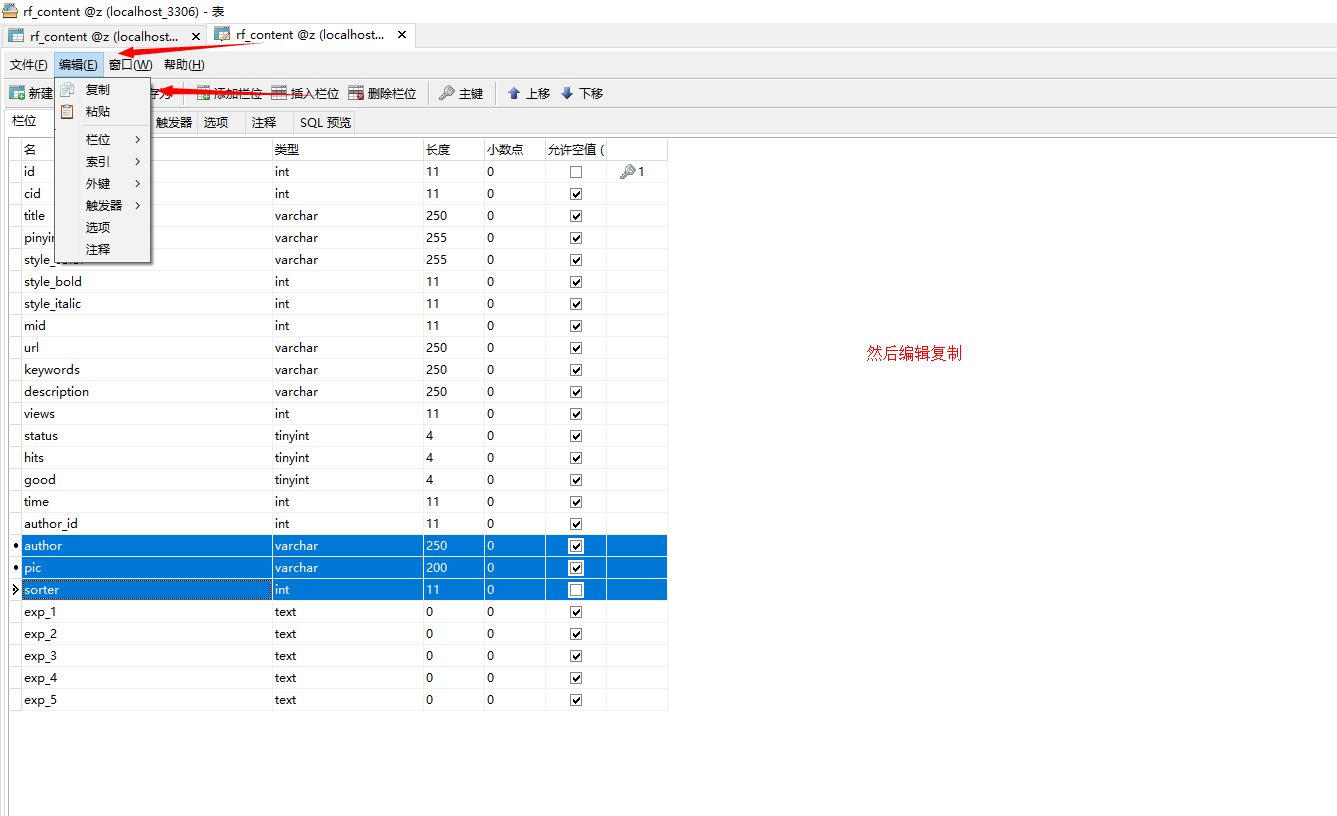Click the sorter name input cell
The height and width of the screenshot is (816, 1337).
[147, 590]
